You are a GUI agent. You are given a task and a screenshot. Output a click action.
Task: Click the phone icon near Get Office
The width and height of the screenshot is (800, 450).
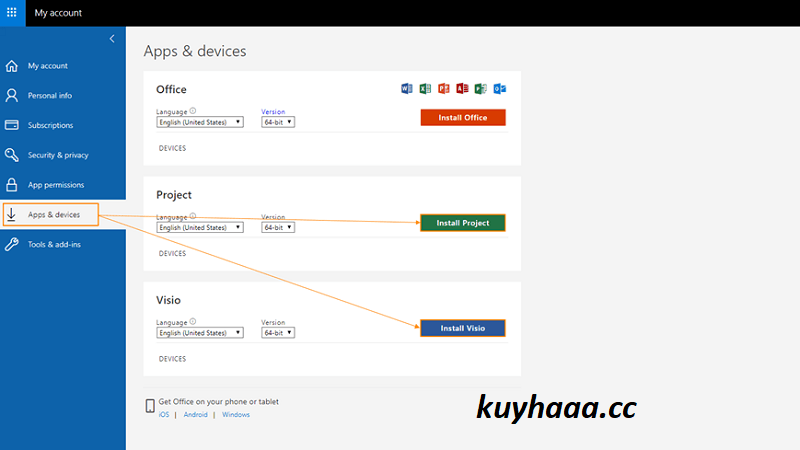coord(150,406)
